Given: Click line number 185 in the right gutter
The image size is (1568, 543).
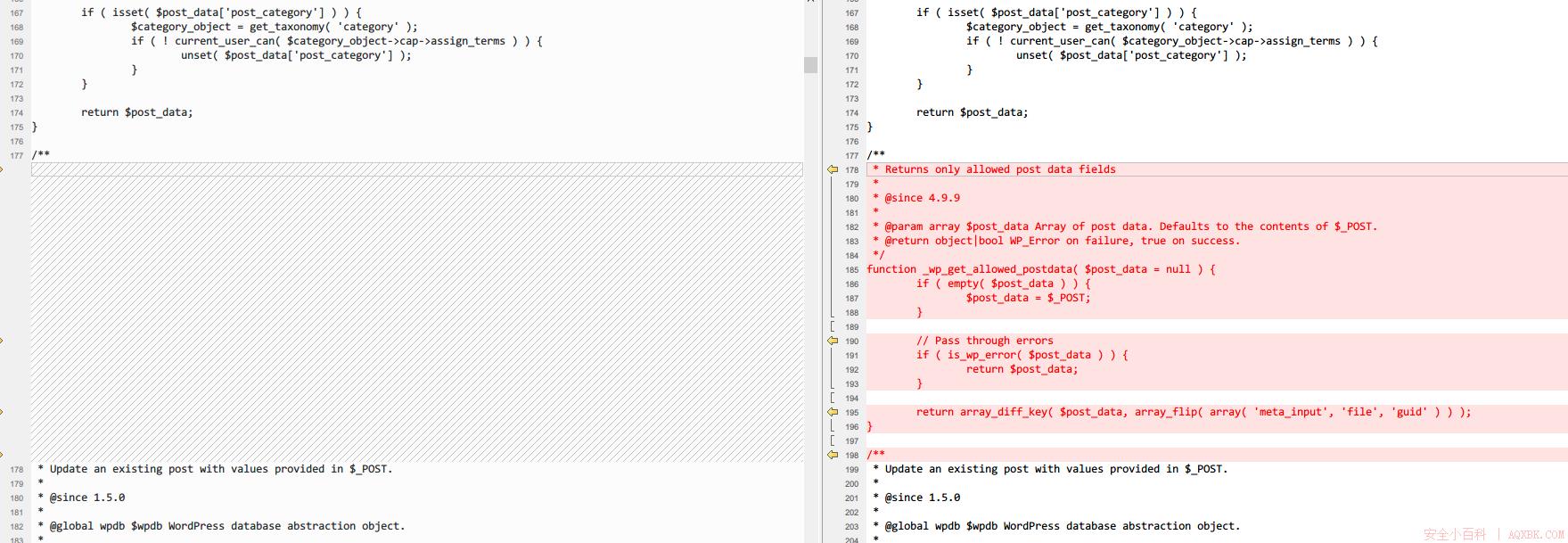Looking at the screenshot, I should [852, 270].
